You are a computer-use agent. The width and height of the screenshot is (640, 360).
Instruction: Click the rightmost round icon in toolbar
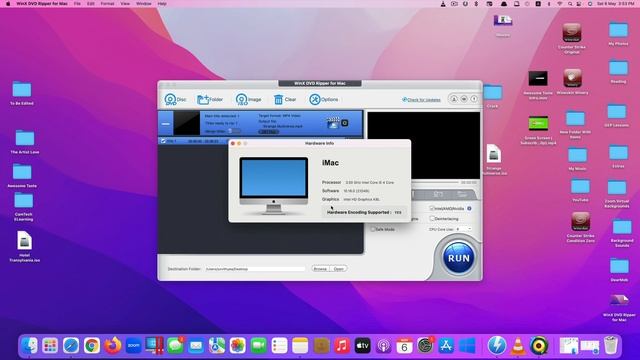[474, 99]
